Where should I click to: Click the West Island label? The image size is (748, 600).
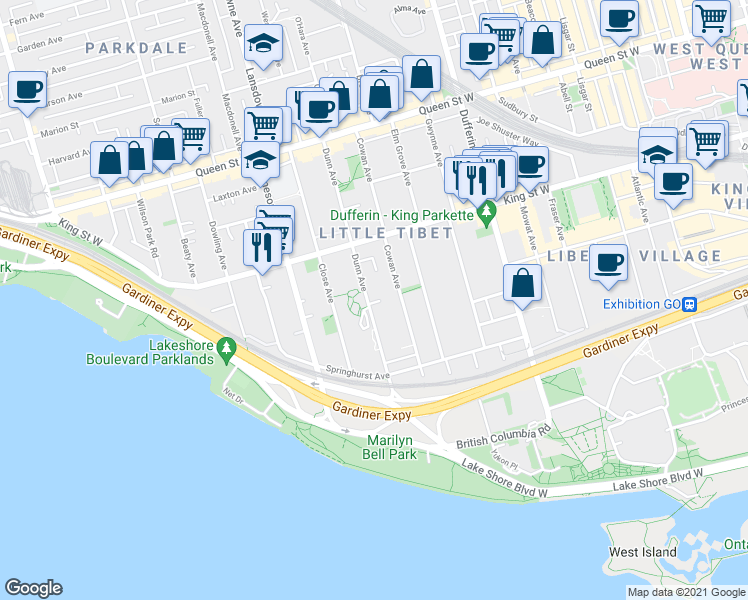coord(643,552)
